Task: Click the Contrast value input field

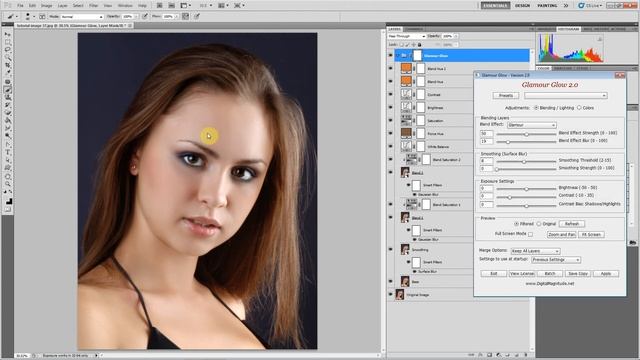Action: pyautogui.click(x=487, y=196)
